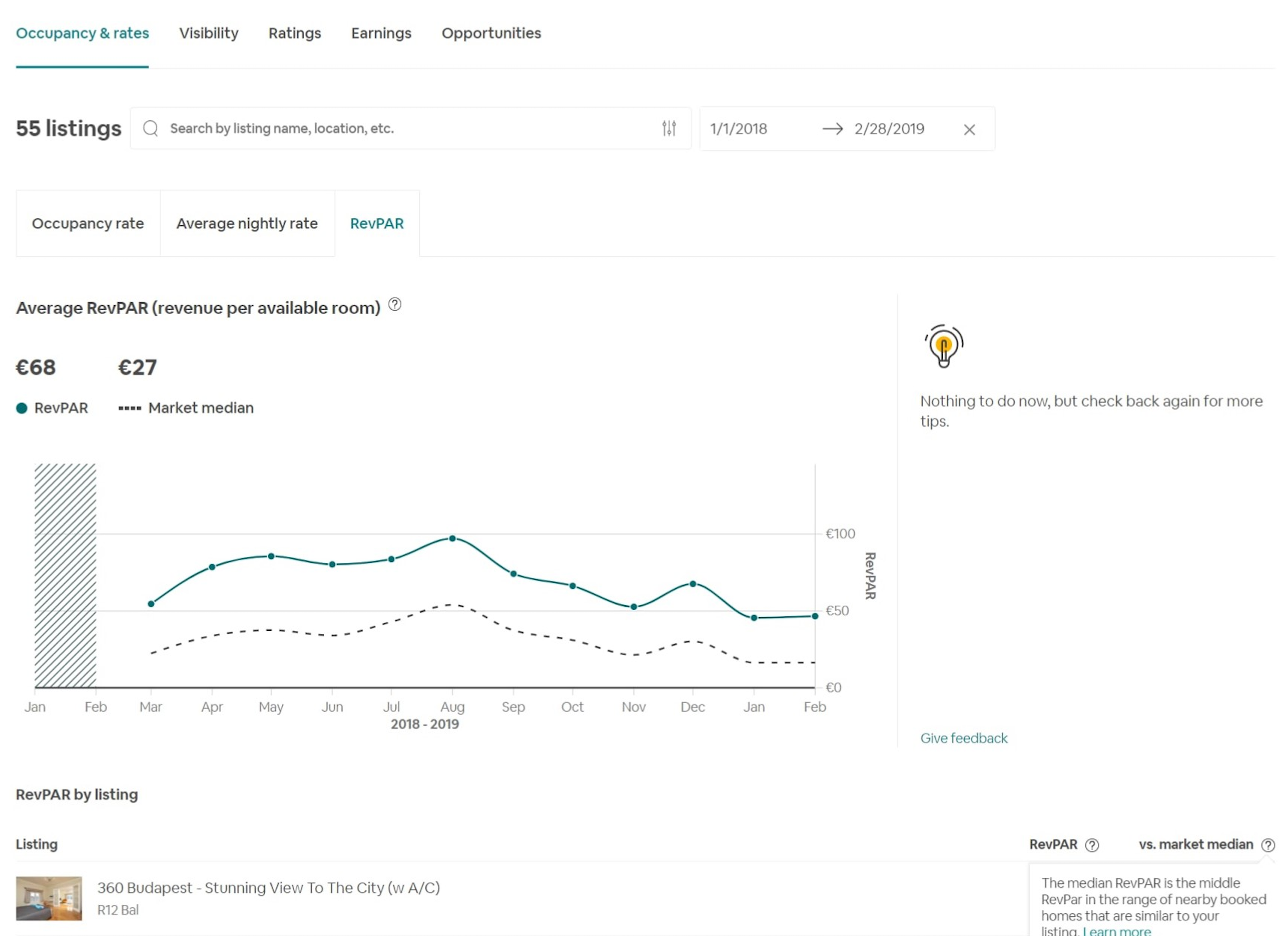Click the October RevPAR data point
The image size is (1288, 936).
tap(572, 586)
